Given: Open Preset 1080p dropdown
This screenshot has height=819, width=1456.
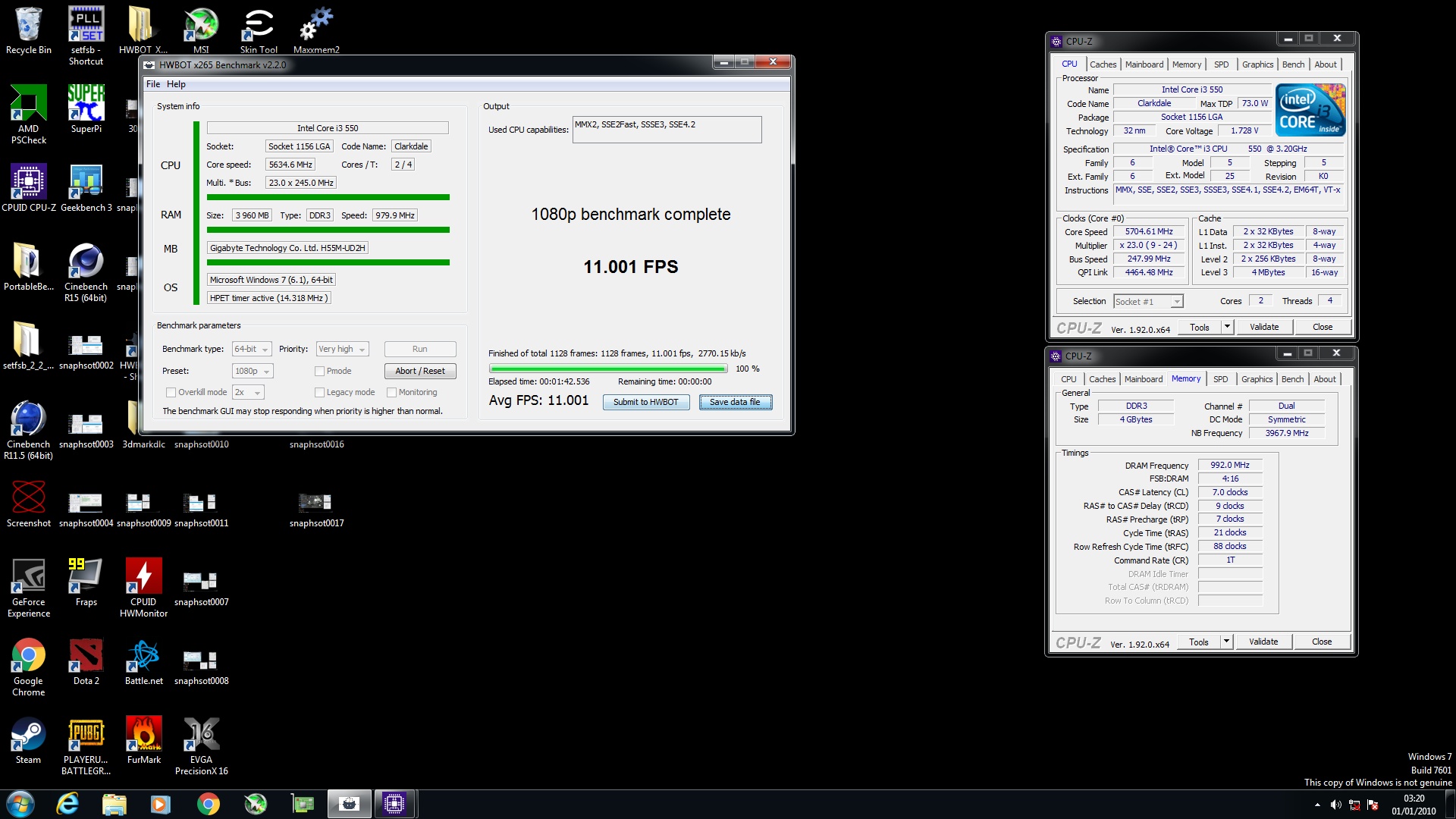Looking at the screenshot, I should tap(252, 371).
